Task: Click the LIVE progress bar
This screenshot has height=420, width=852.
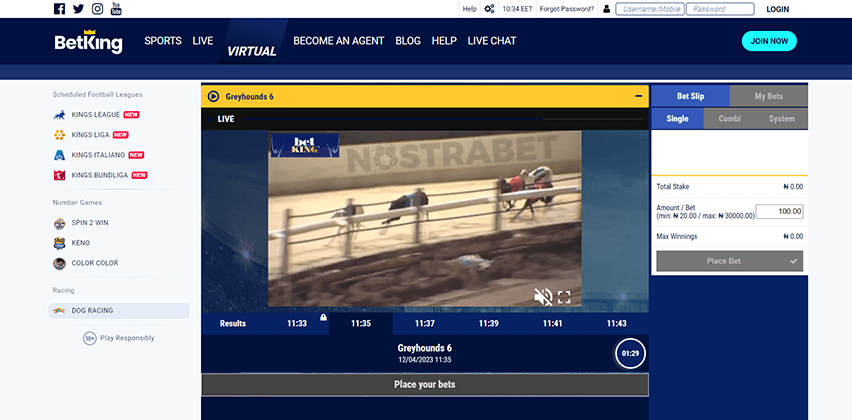Action: 443,118
